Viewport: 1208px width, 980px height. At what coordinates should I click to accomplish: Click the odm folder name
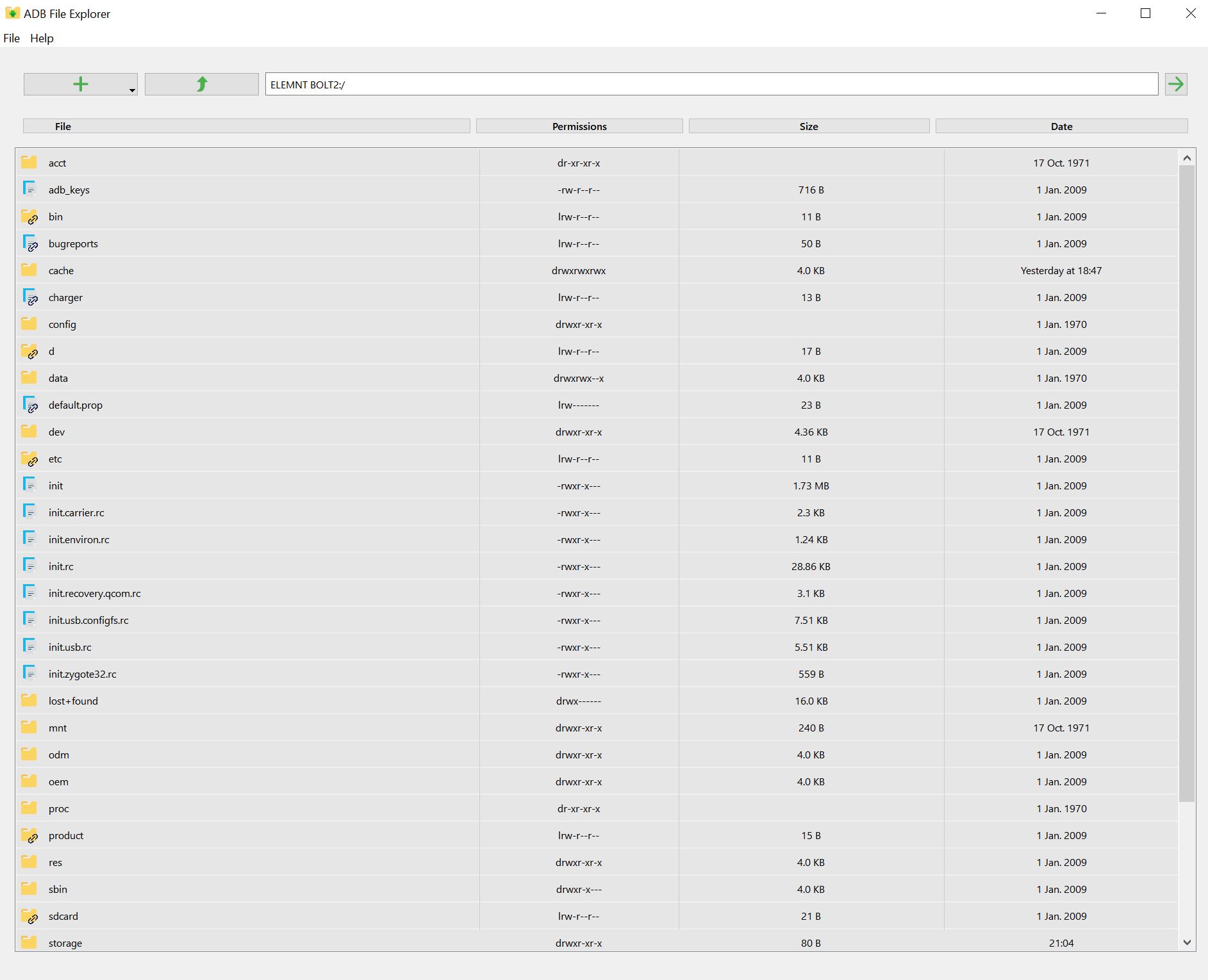59,755
